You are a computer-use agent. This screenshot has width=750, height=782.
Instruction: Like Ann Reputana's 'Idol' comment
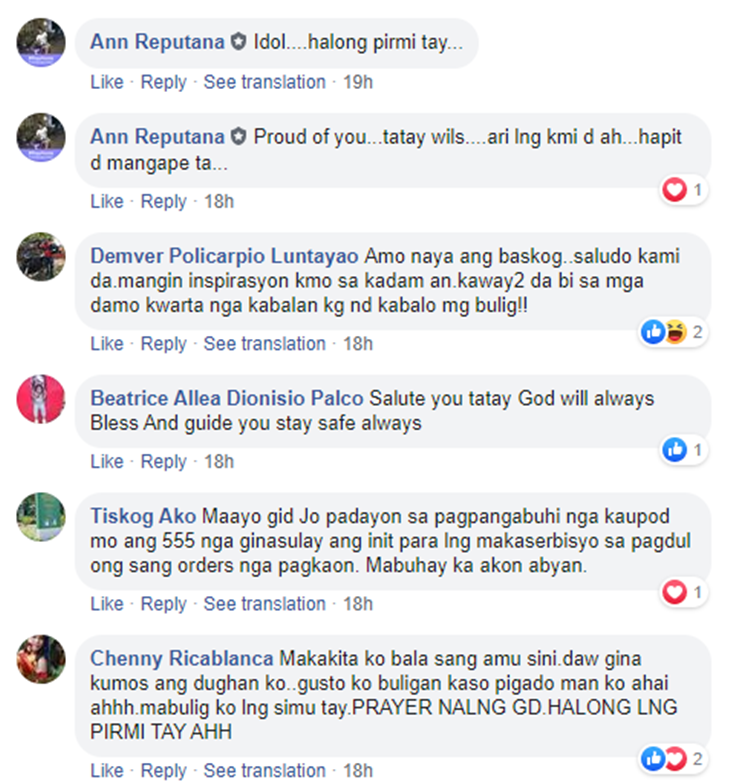pyautogui.click(x=107, y=82)
